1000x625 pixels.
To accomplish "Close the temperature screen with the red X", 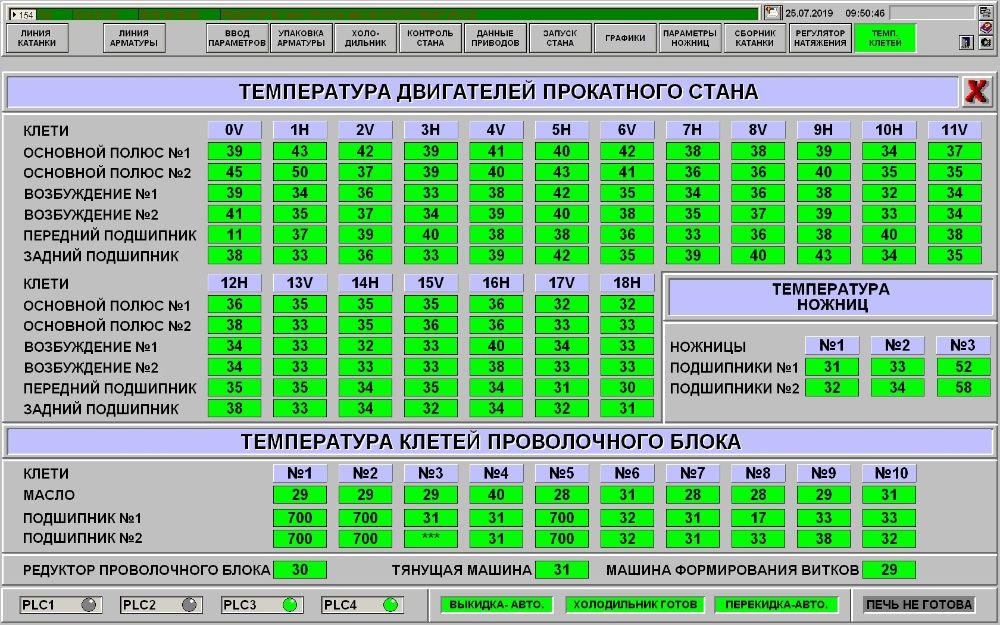I will pos(977,92).
